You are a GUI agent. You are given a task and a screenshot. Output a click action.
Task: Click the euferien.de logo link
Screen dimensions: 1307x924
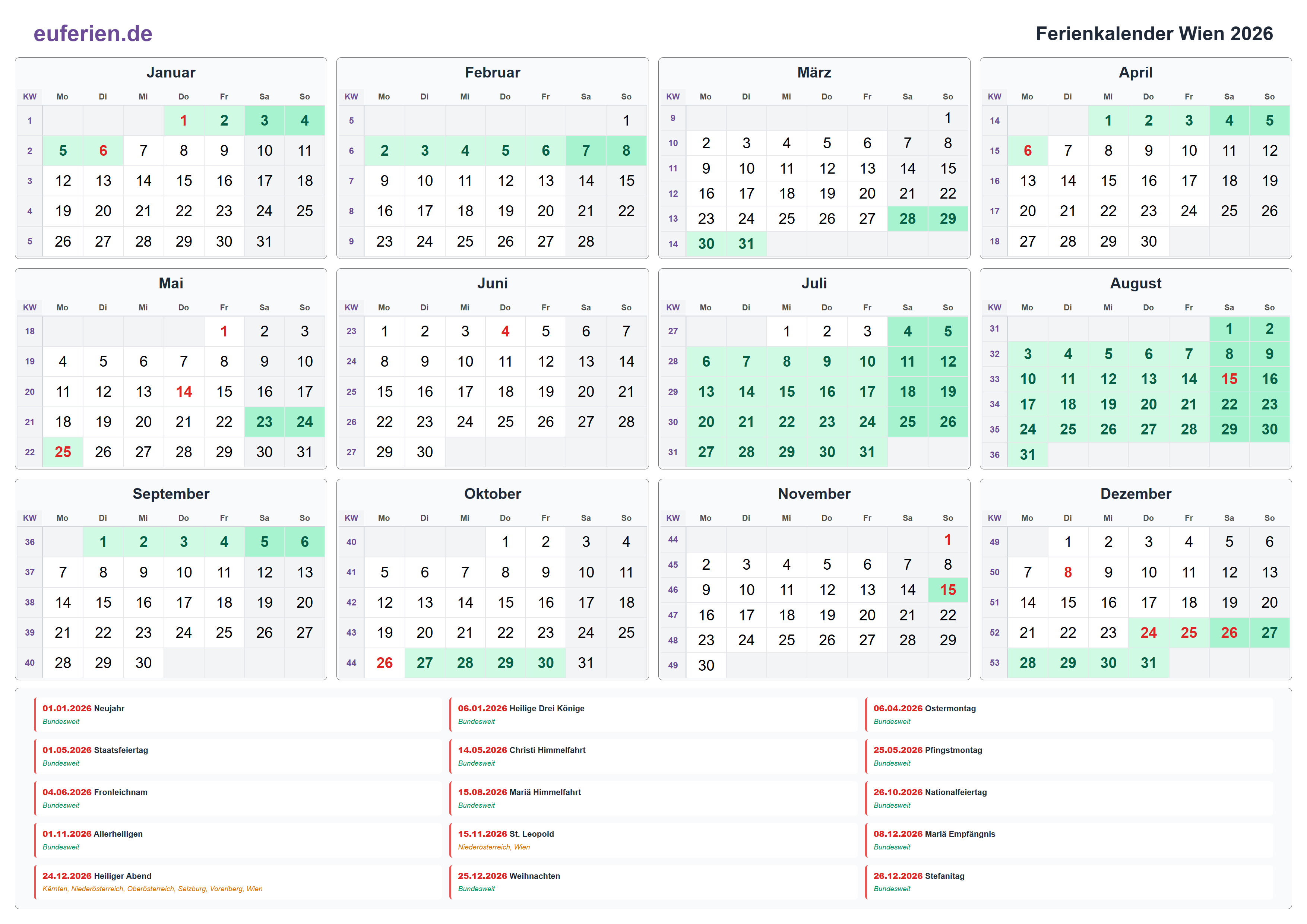(93, 34)
